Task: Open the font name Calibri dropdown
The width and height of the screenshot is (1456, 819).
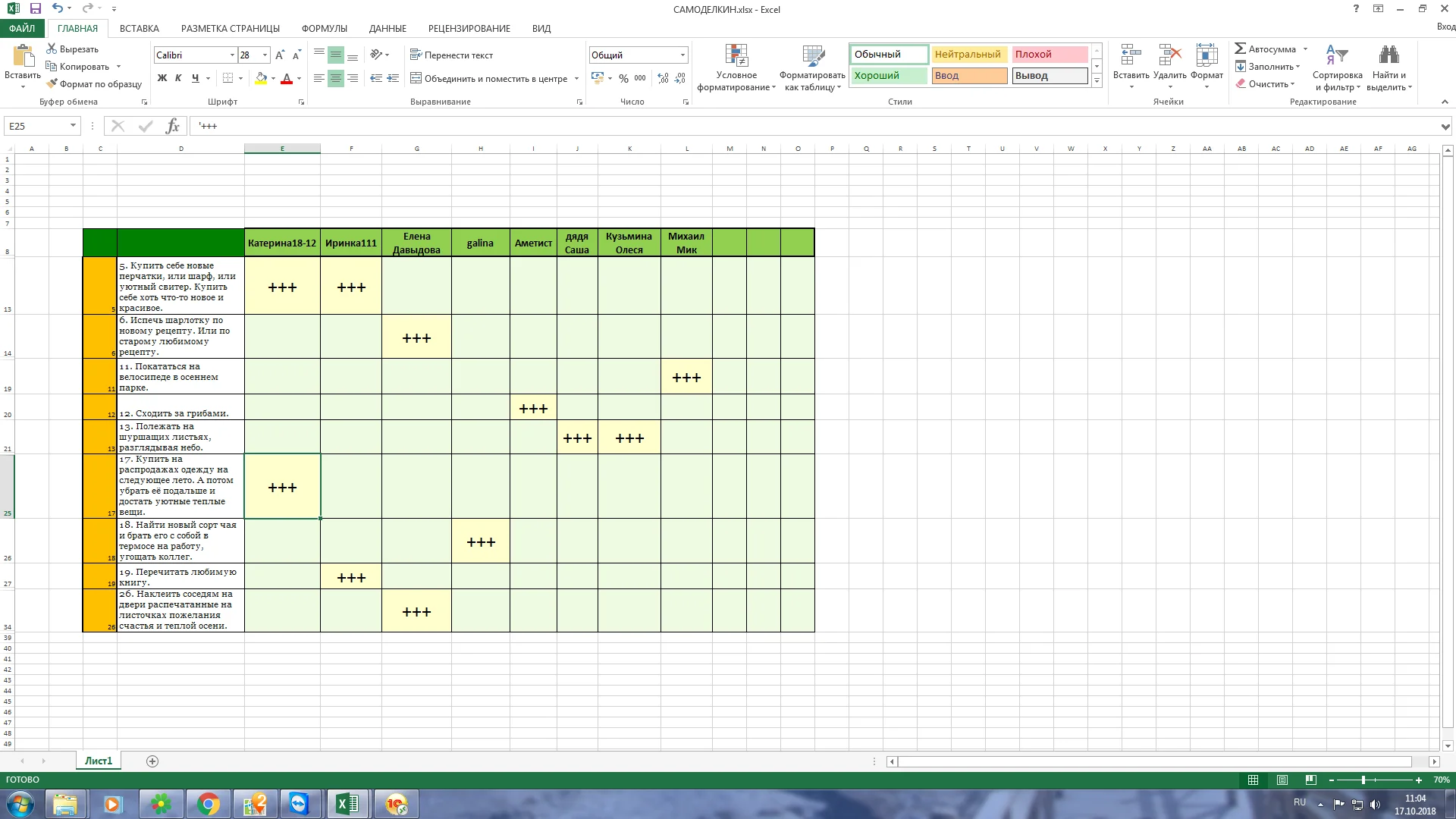Action: (232, 55)
